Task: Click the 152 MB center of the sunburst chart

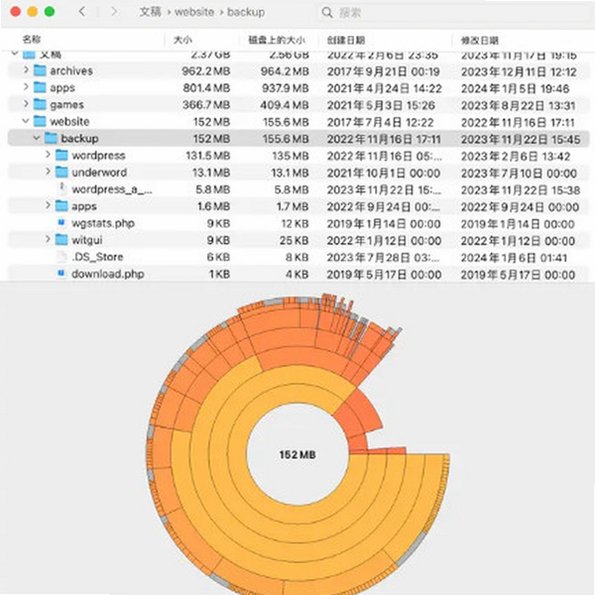Action: point(298,455)
